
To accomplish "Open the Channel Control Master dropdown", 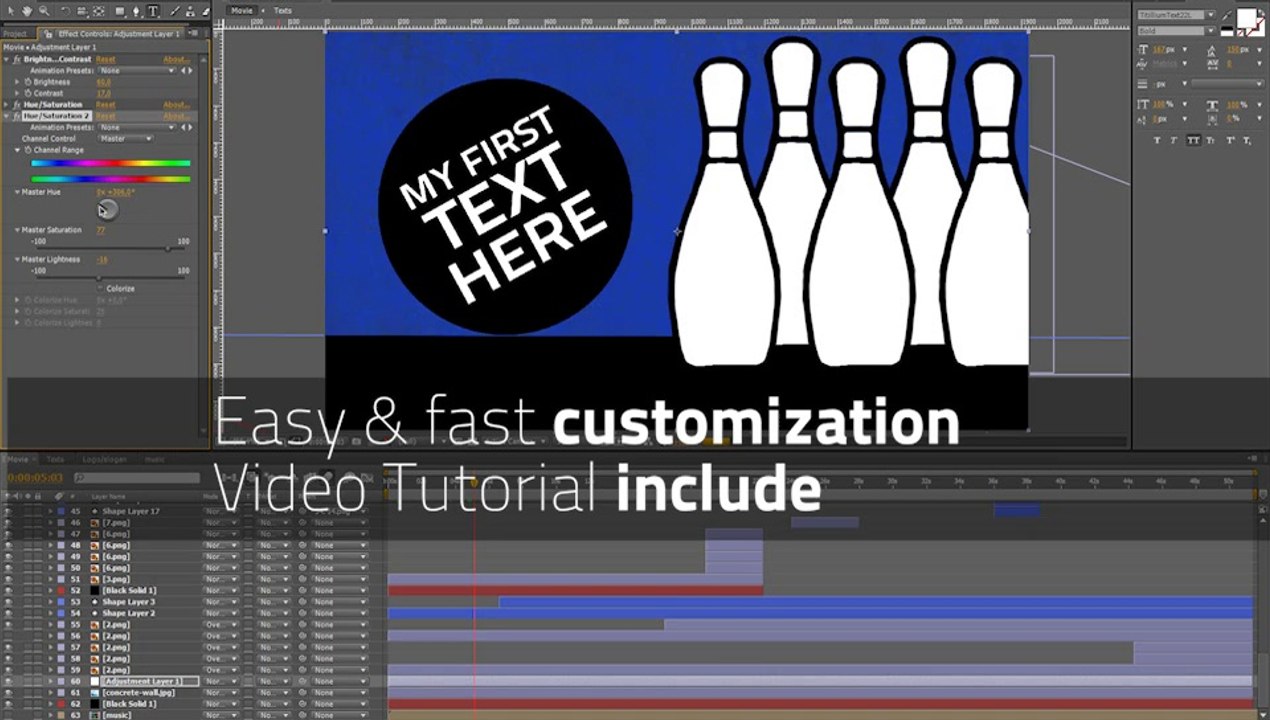I will (126, 139).
